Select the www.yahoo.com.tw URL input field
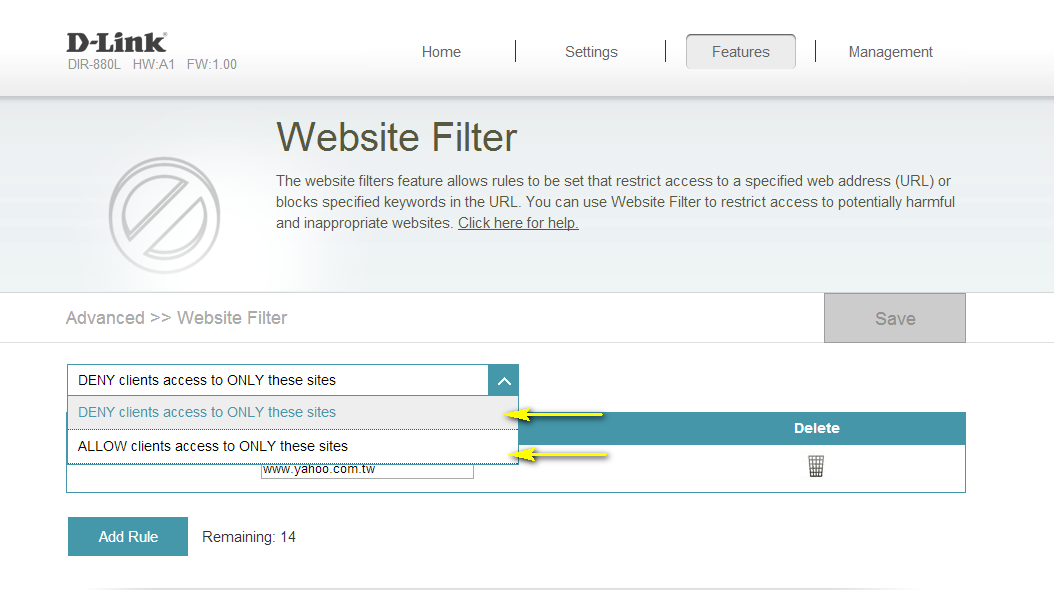Image resolution: width=1054 pixels, height=604 pixels. pos(367,470)
